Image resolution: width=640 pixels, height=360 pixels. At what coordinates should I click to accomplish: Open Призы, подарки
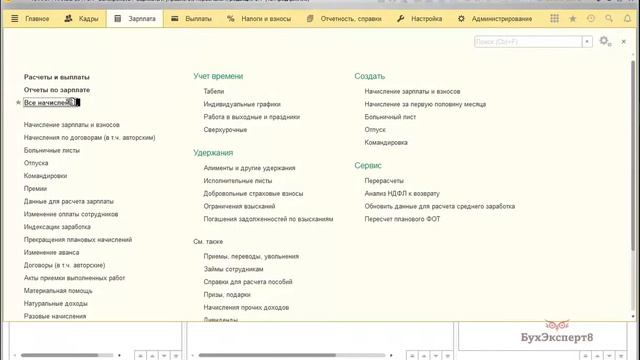click(x=227, y=295)
